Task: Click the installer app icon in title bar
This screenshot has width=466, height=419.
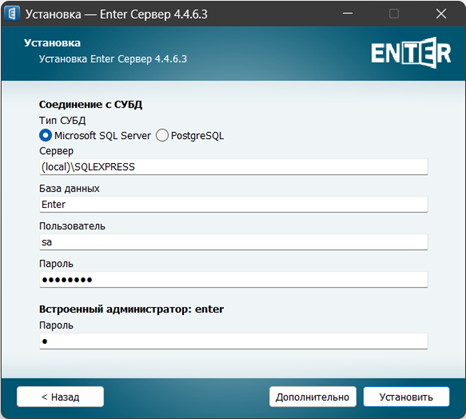Action: point(12,14)
